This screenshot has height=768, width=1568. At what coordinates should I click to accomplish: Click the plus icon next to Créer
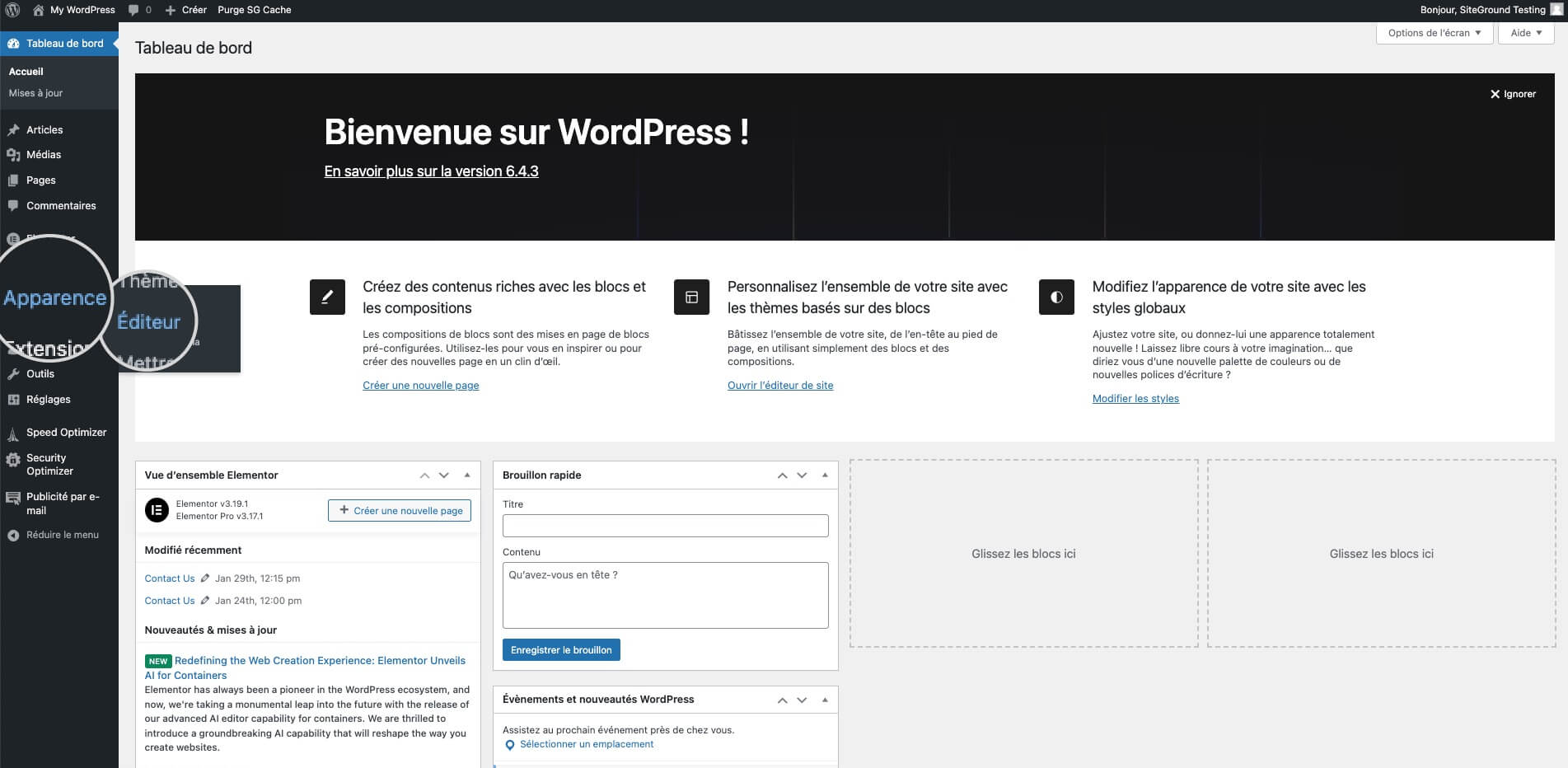(170, 10)
